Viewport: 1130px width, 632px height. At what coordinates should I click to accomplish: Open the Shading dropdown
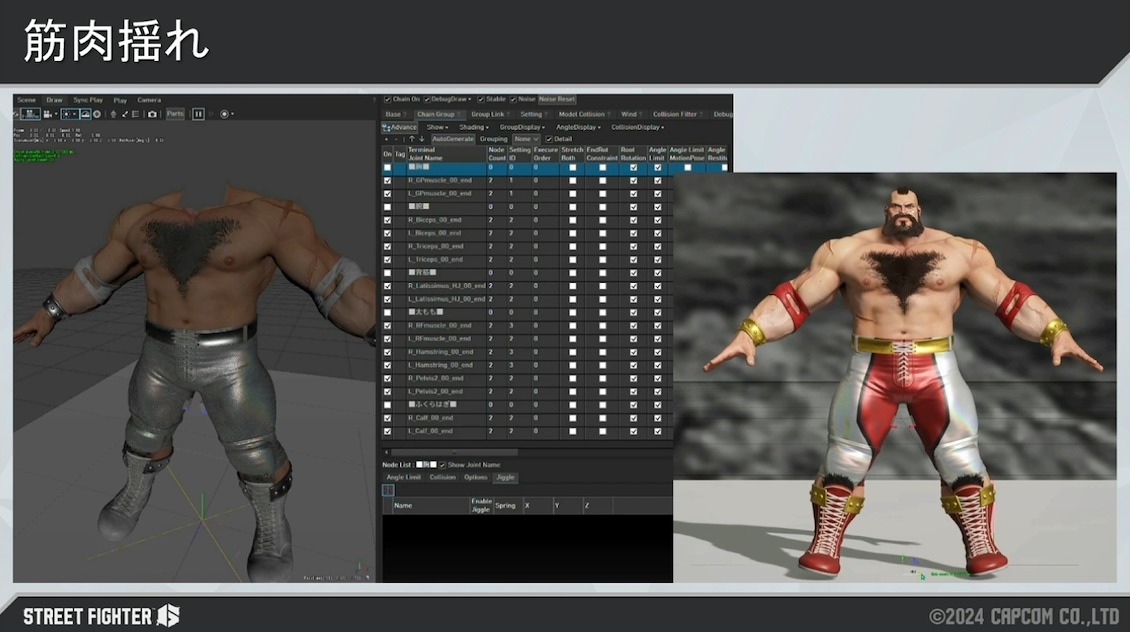pos(473,127)
